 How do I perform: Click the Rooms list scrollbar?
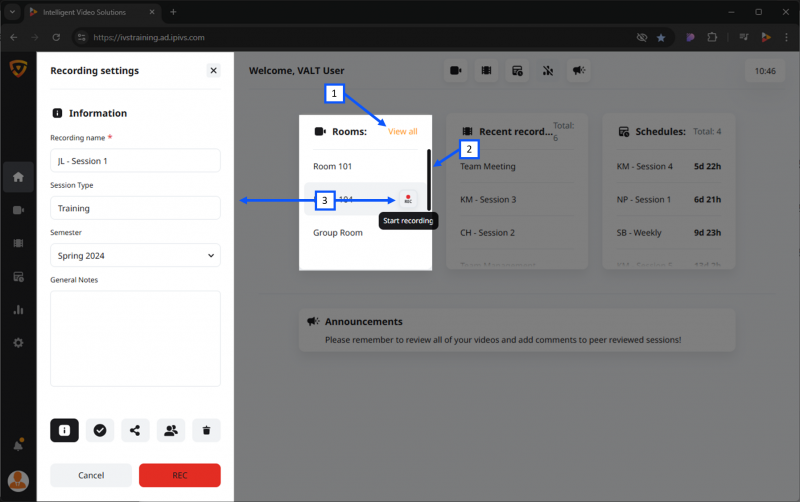(x=429, y=180)
